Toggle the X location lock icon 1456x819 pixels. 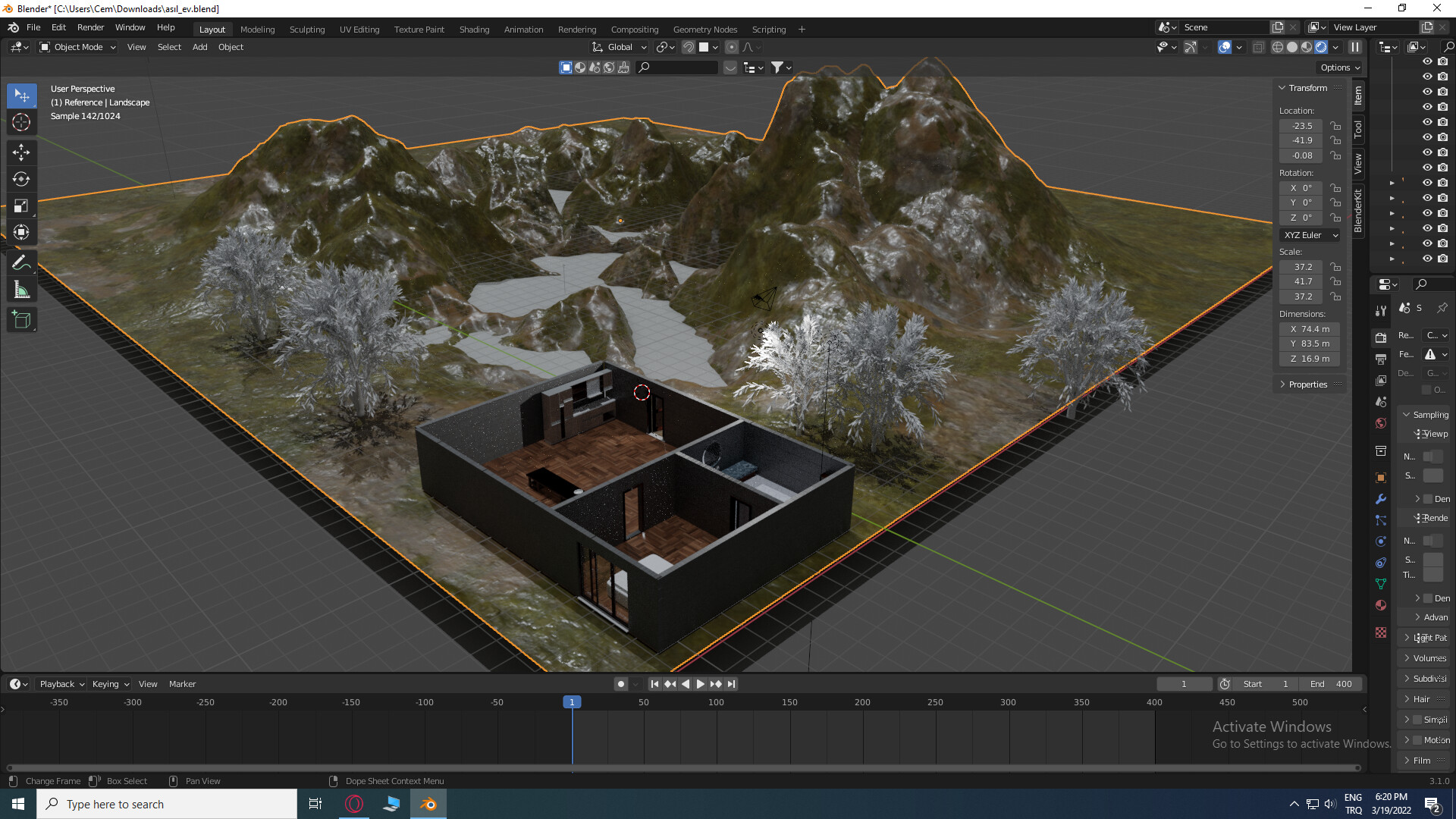click(1336, 126)
